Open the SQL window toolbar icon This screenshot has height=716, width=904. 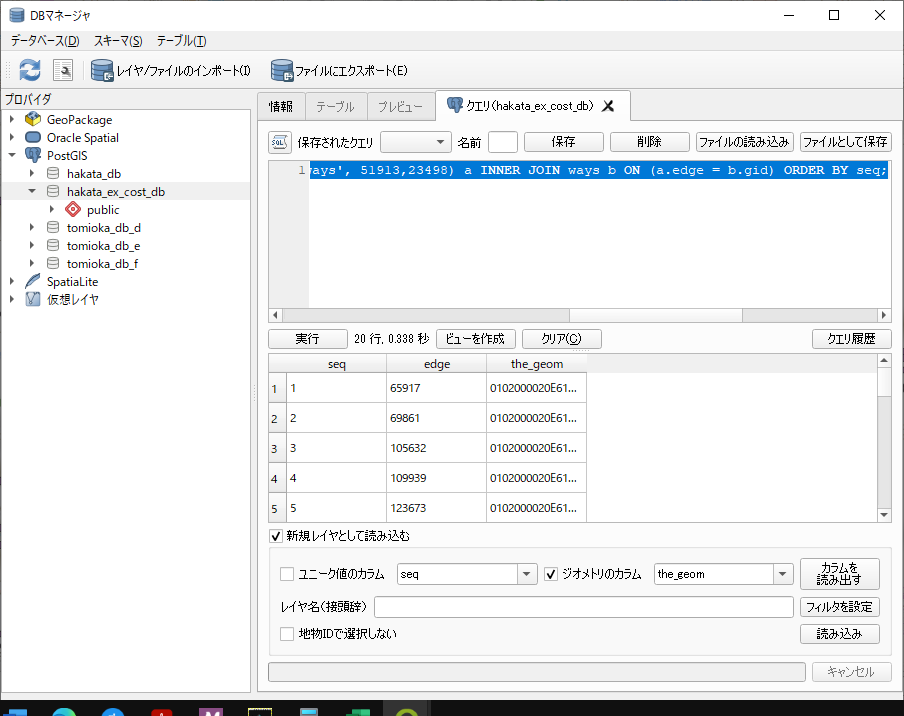click(x=63, y=70)
